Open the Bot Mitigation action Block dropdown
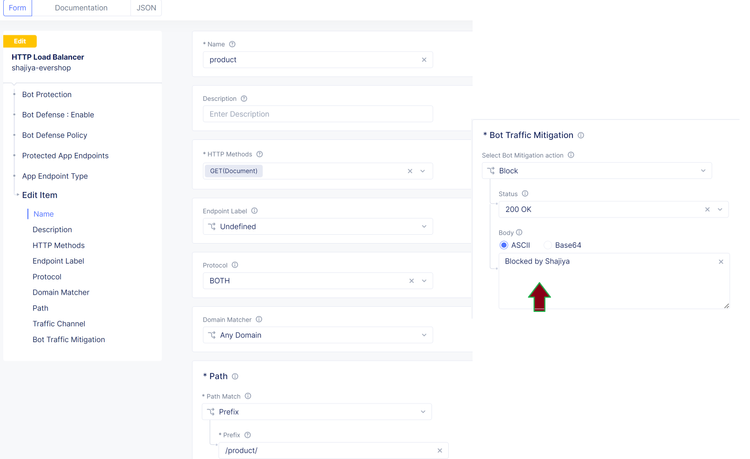This screenshot has height=459, width=750. point(597,171)
